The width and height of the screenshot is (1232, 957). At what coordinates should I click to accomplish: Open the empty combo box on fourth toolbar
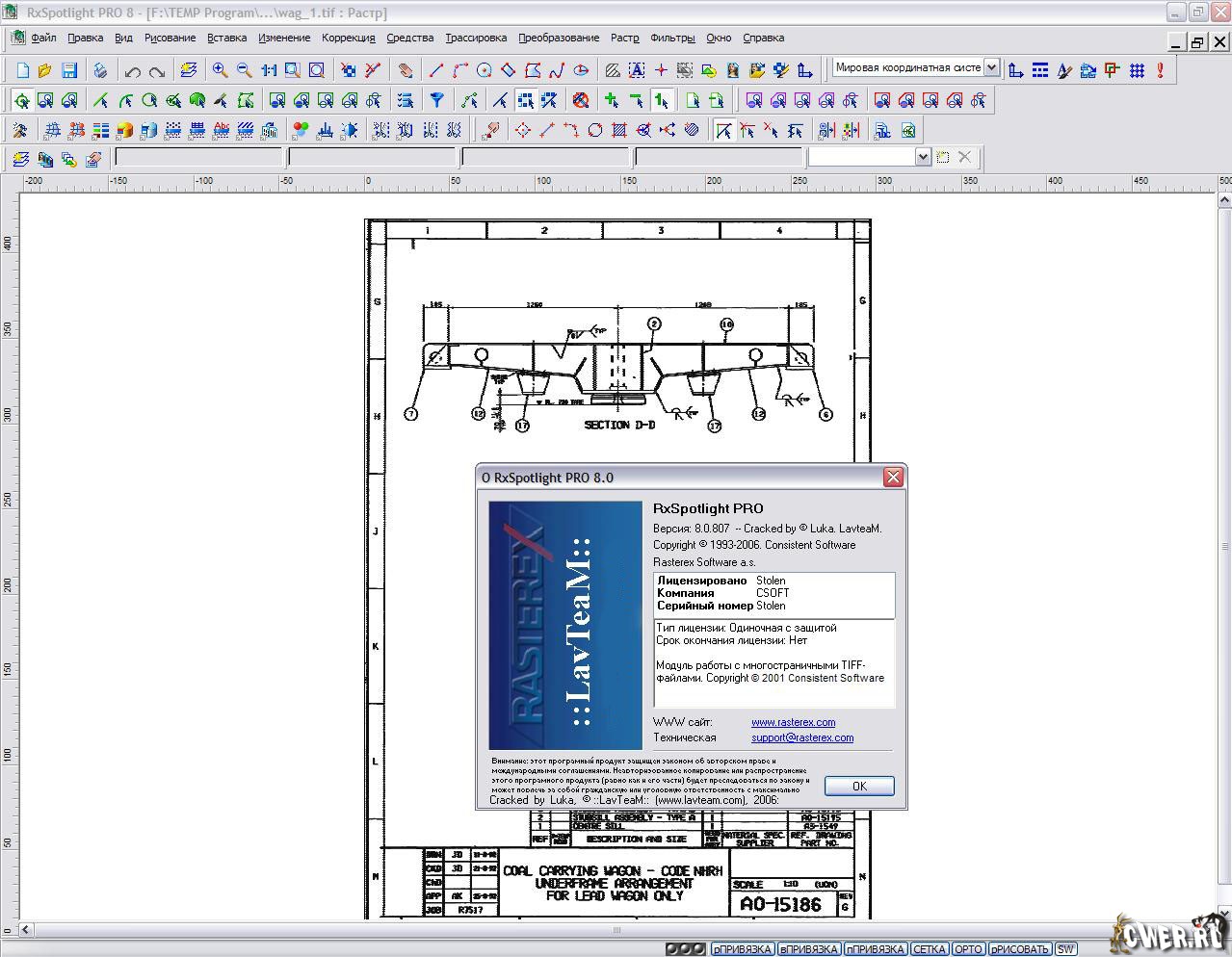pyautogui.click(x=869, y=157)
